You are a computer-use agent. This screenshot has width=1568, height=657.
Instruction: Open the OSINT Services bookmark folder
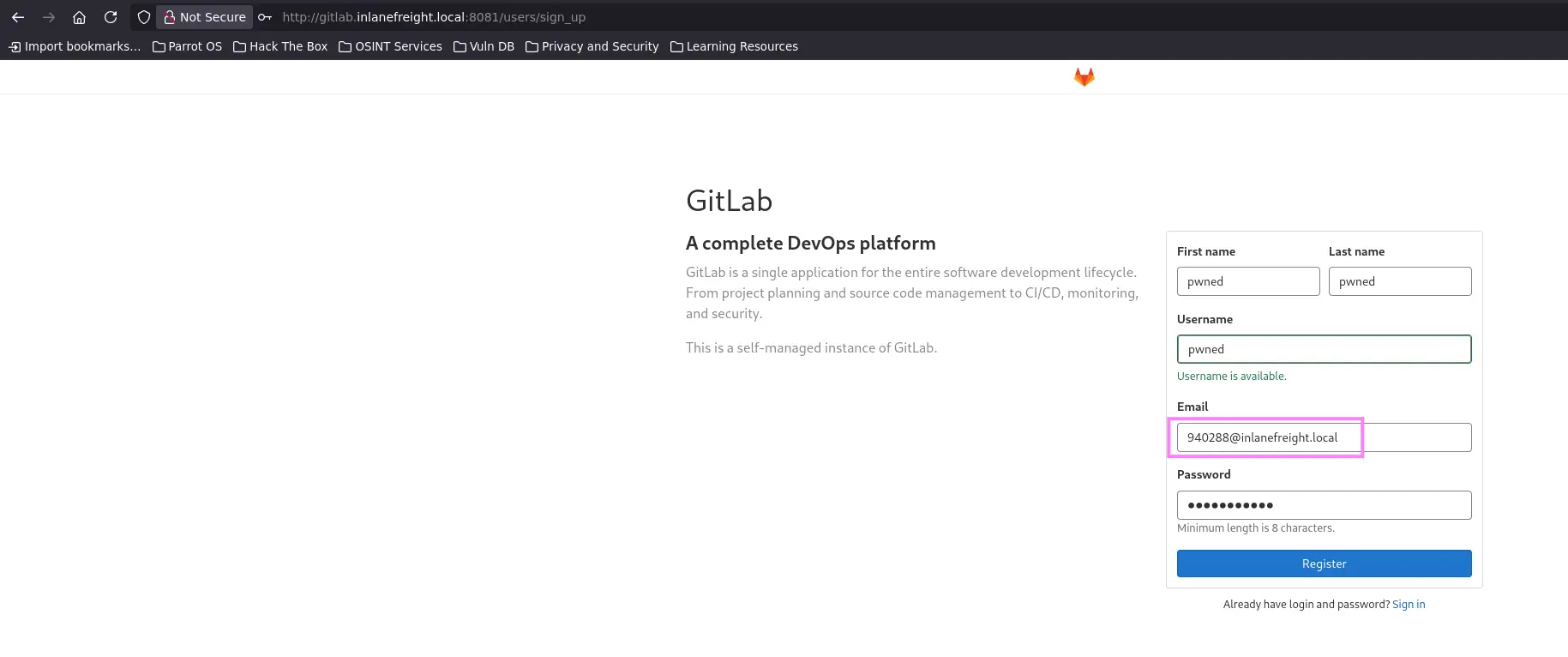tap(390, 46)
